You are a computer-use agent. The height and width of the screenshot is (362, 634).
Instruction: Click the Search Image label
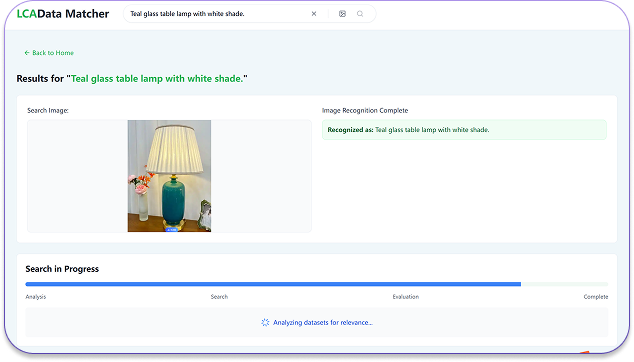coord(48,110)
